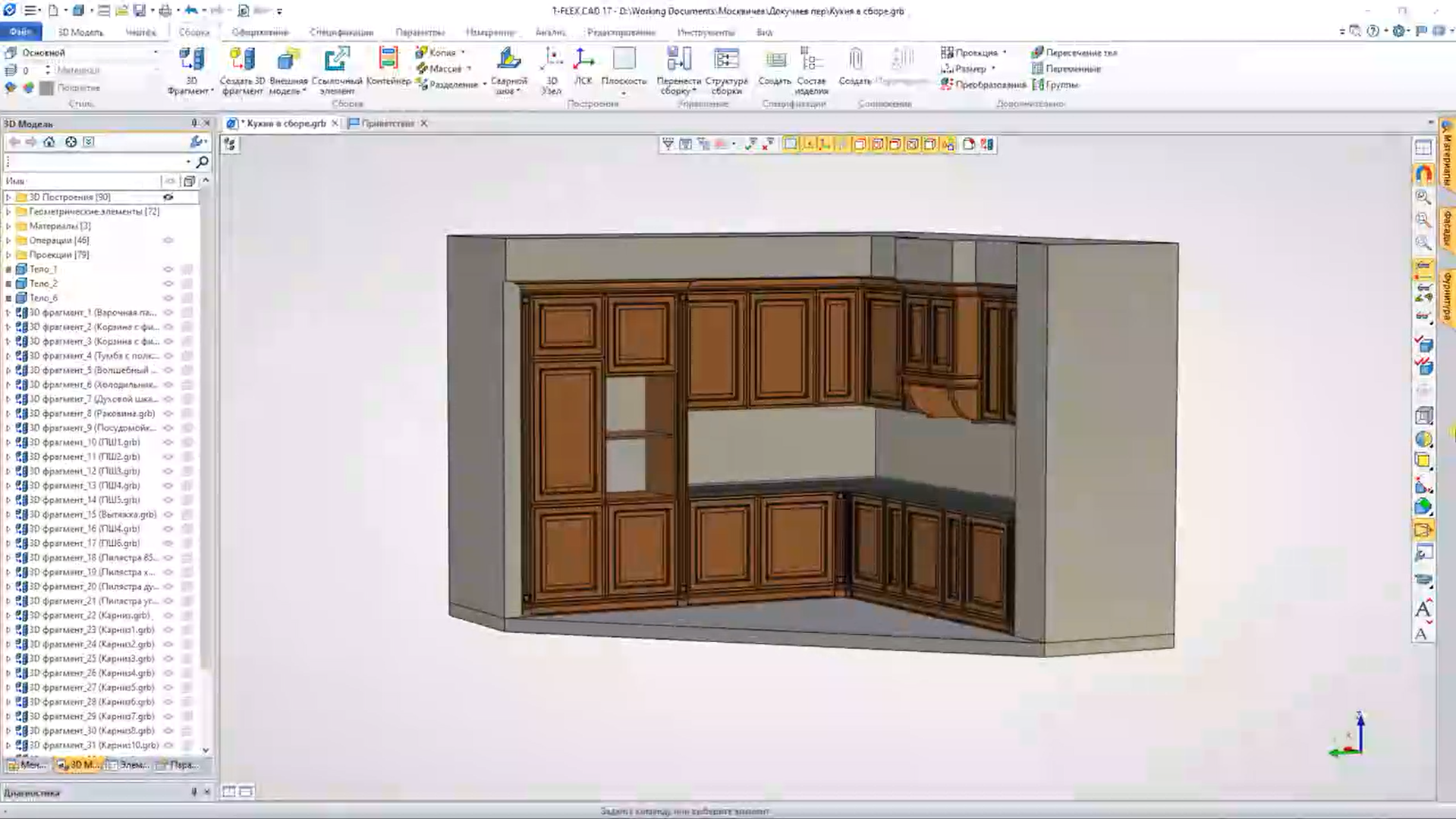Toggle visibility of Тело_2
The image size is (1456, 819).
[x=168, y=284]
